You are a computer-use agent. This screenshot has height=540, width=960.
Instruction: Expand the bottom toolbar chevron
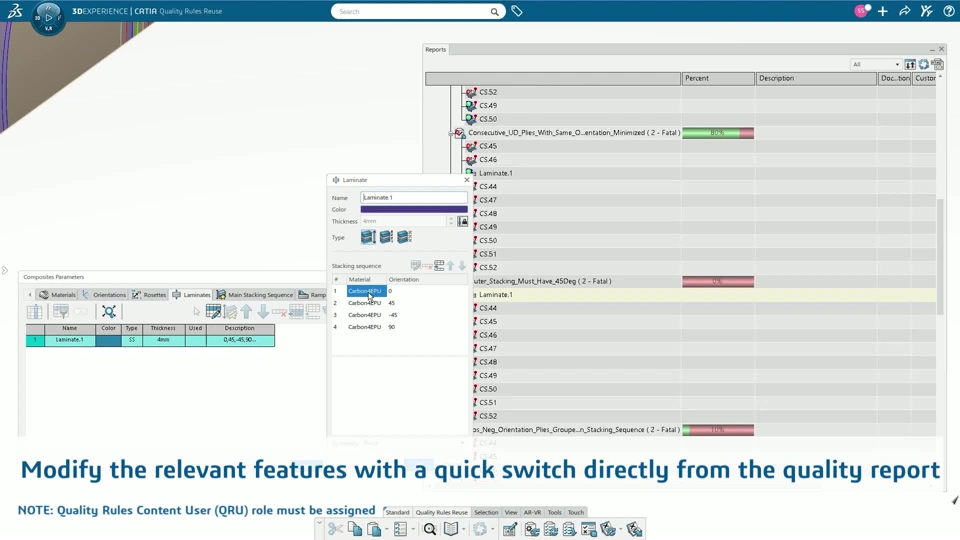pyautogui.click(x=319, y=522)
